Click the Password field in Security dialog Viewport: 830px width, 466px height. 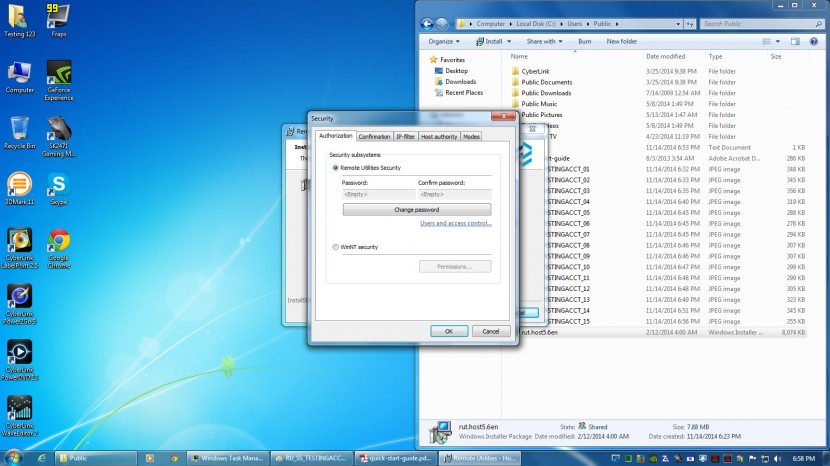click(x=378, y=194)
